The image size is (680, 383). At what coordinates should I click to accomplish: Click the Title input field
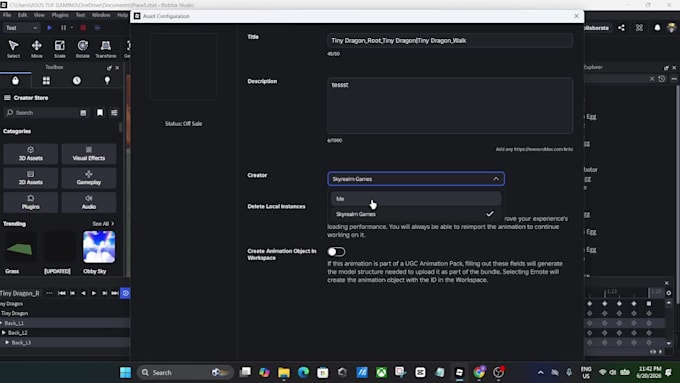450,40
